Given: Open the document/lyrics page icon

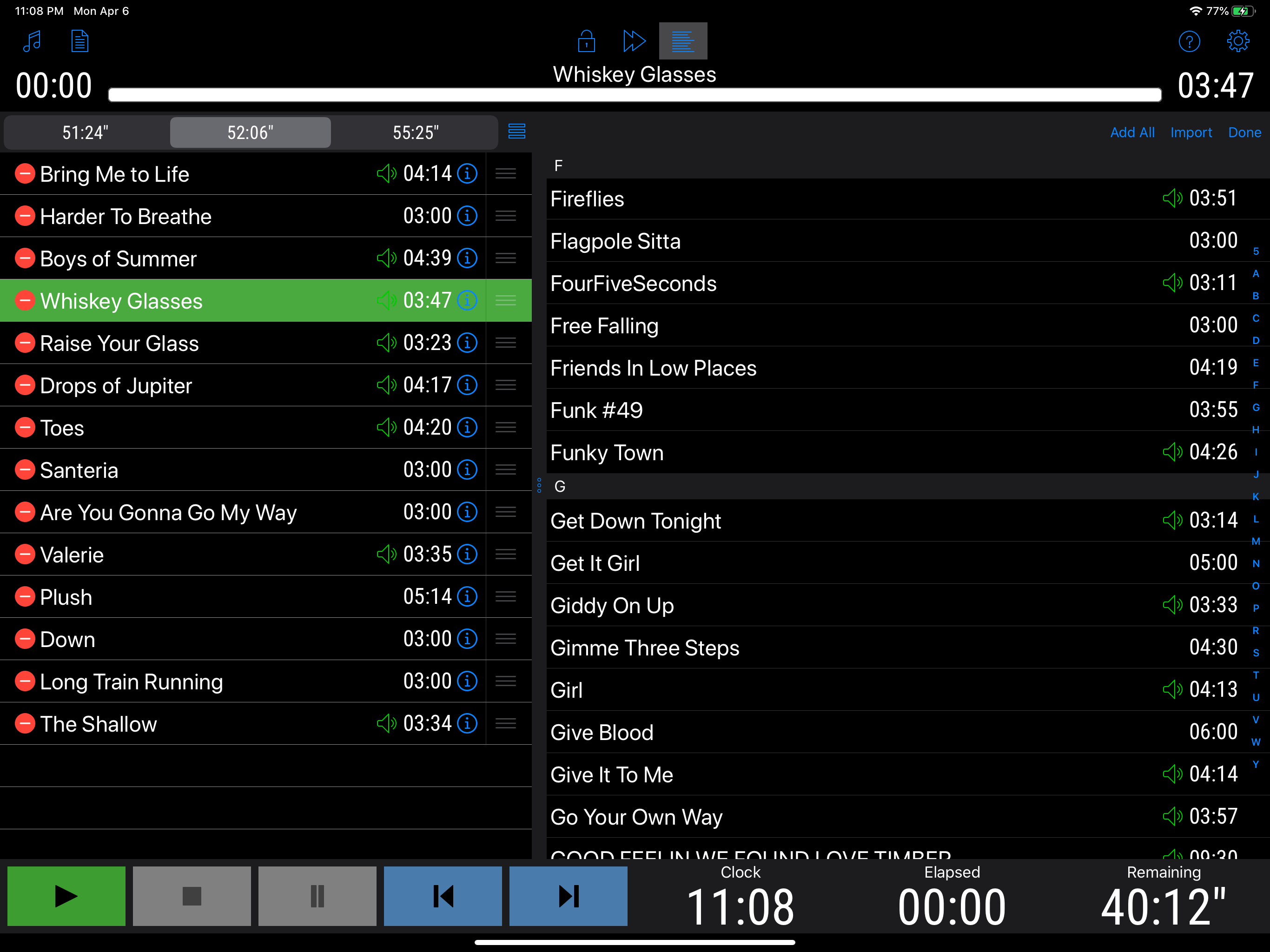Looking at the screenshot, I should 80,41.
